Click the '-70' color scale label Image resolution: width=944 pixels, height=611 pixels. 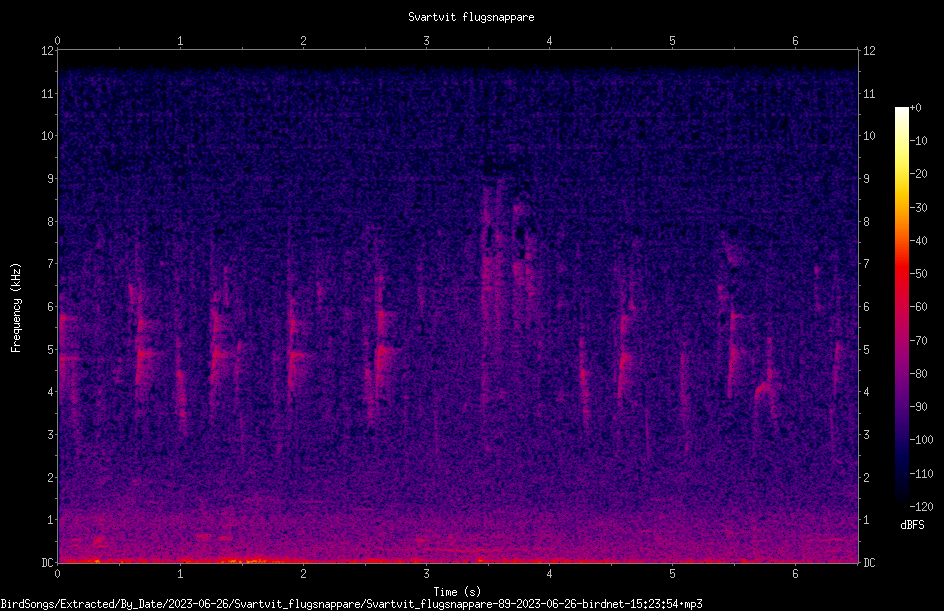(x=918, y=341)
